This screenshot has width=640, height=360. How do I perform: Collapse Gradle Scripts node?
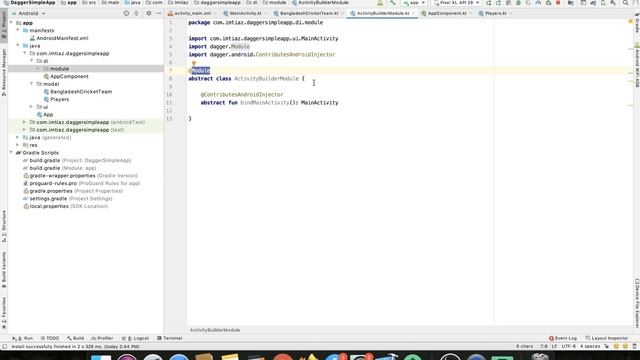click(11, 153)
